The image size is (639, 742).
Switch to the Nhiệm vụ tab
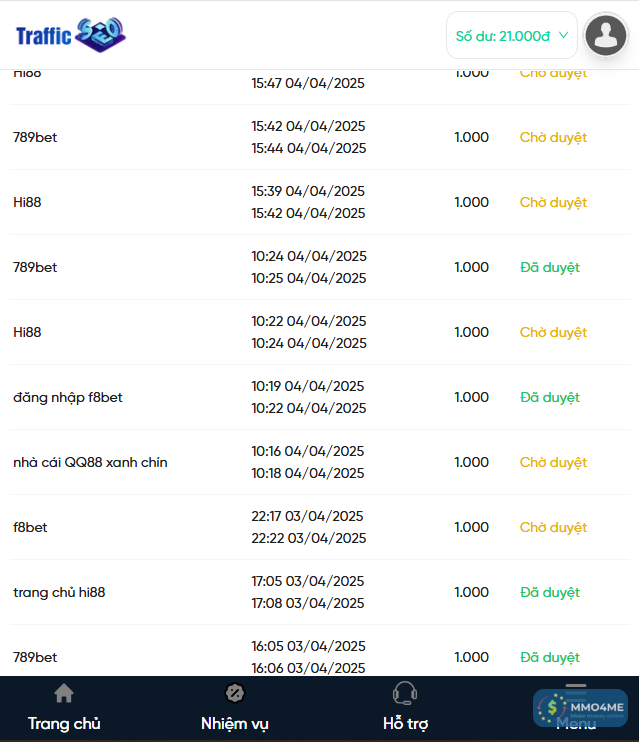tap(235, 723)
